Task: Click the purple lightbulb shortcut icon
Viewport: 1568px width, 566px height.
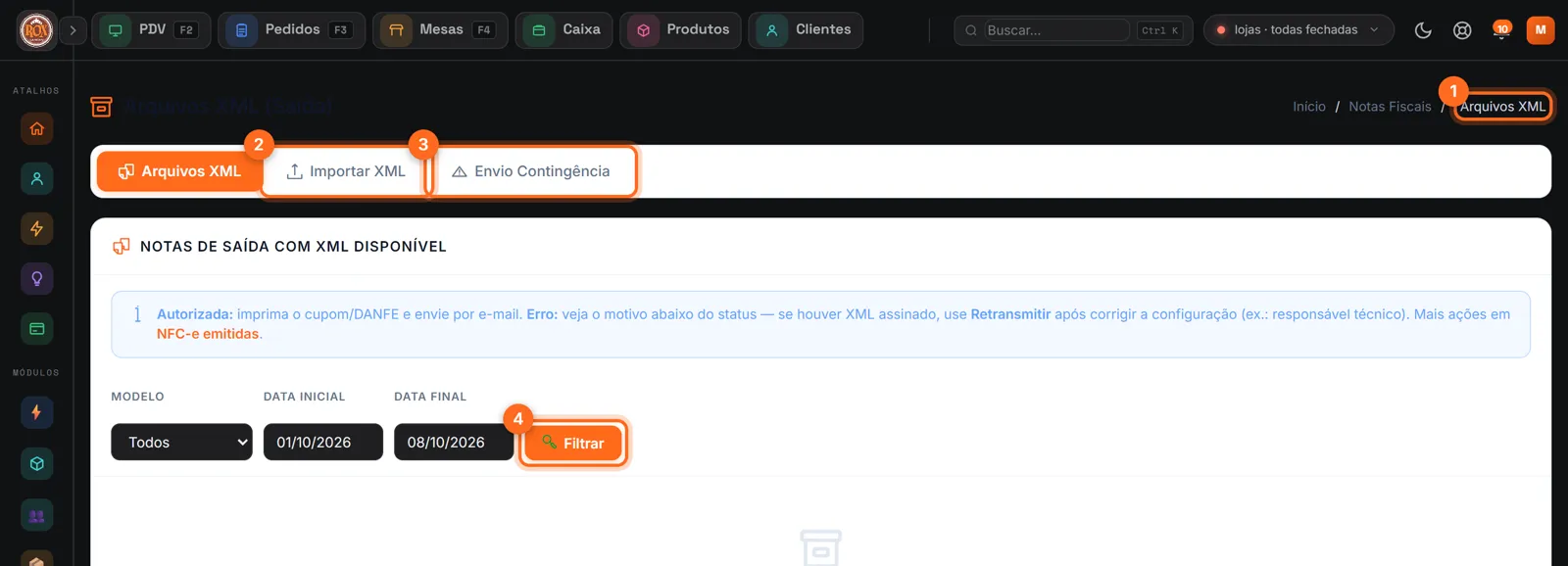Action: [37, 278]
